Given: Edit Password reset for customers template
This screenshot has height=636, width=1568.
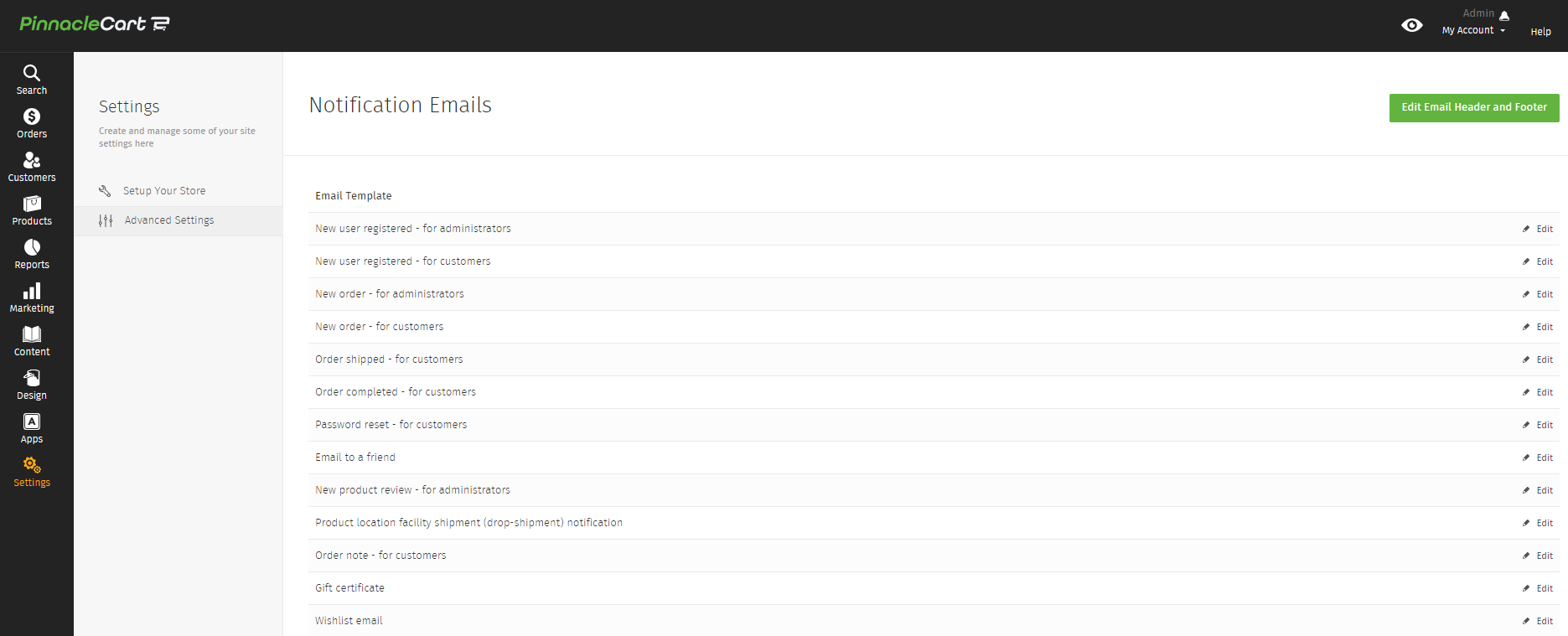Looking at the screenshot, I should click(1538, 425).
